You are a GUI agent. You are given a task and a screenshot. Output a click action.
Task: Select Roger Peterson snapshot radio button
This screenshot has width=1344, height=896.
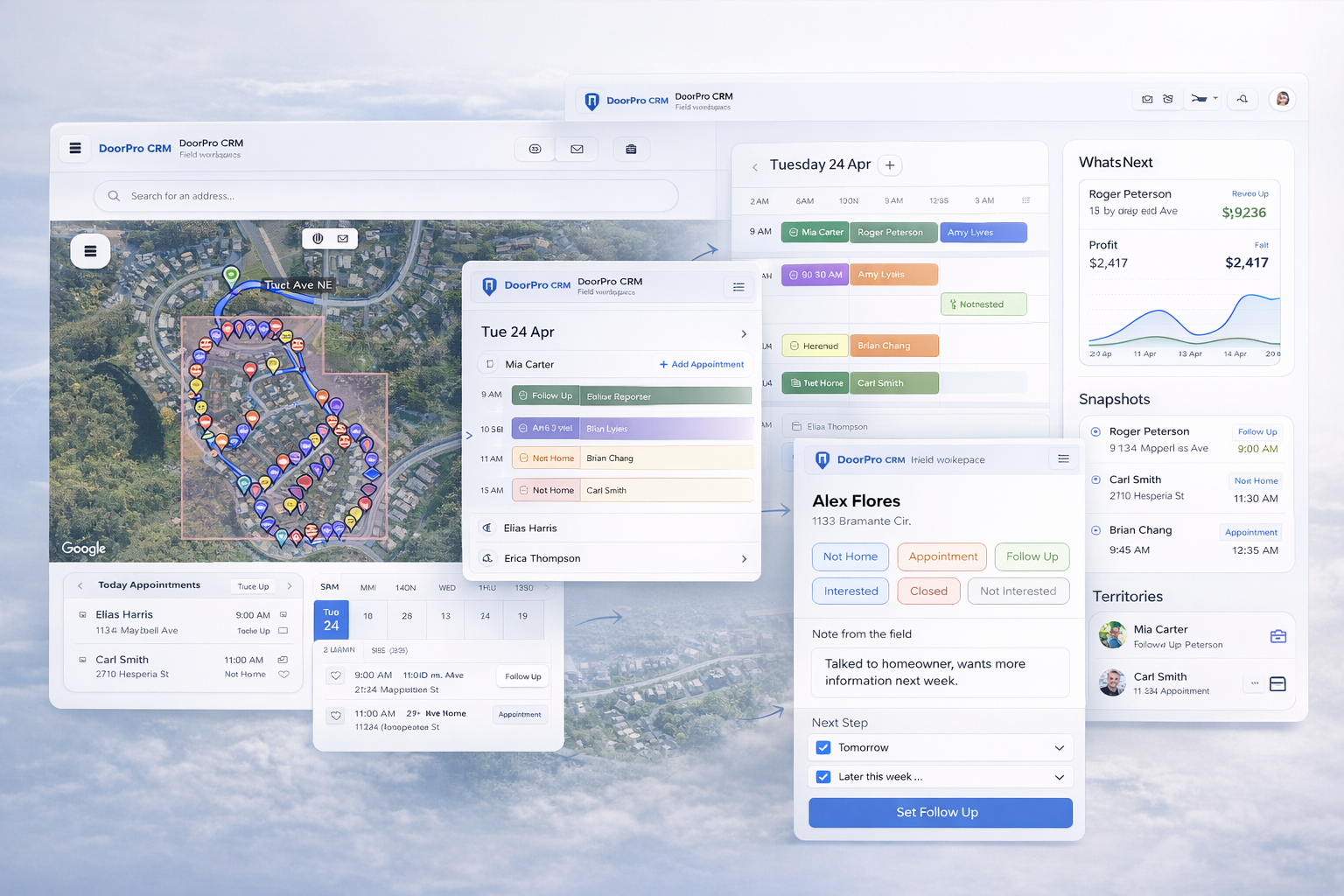1095,431
